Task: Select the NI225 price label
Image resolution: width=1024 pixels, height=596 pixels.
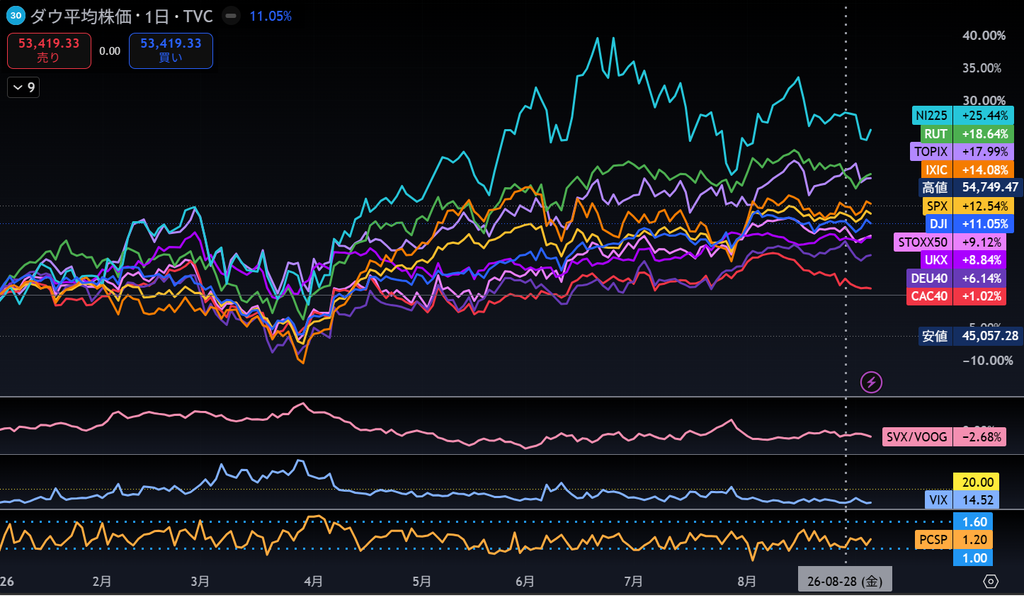Action: click(x=931, y=116)
